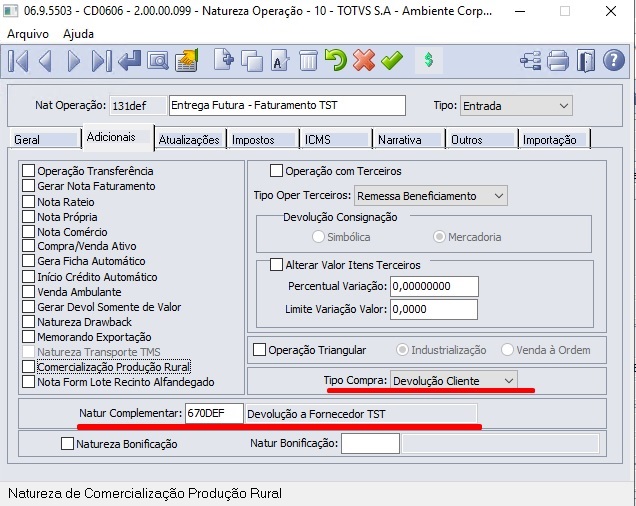Click the modify record icon with letter A
636x506 pixels.
[x=280, y=60]
